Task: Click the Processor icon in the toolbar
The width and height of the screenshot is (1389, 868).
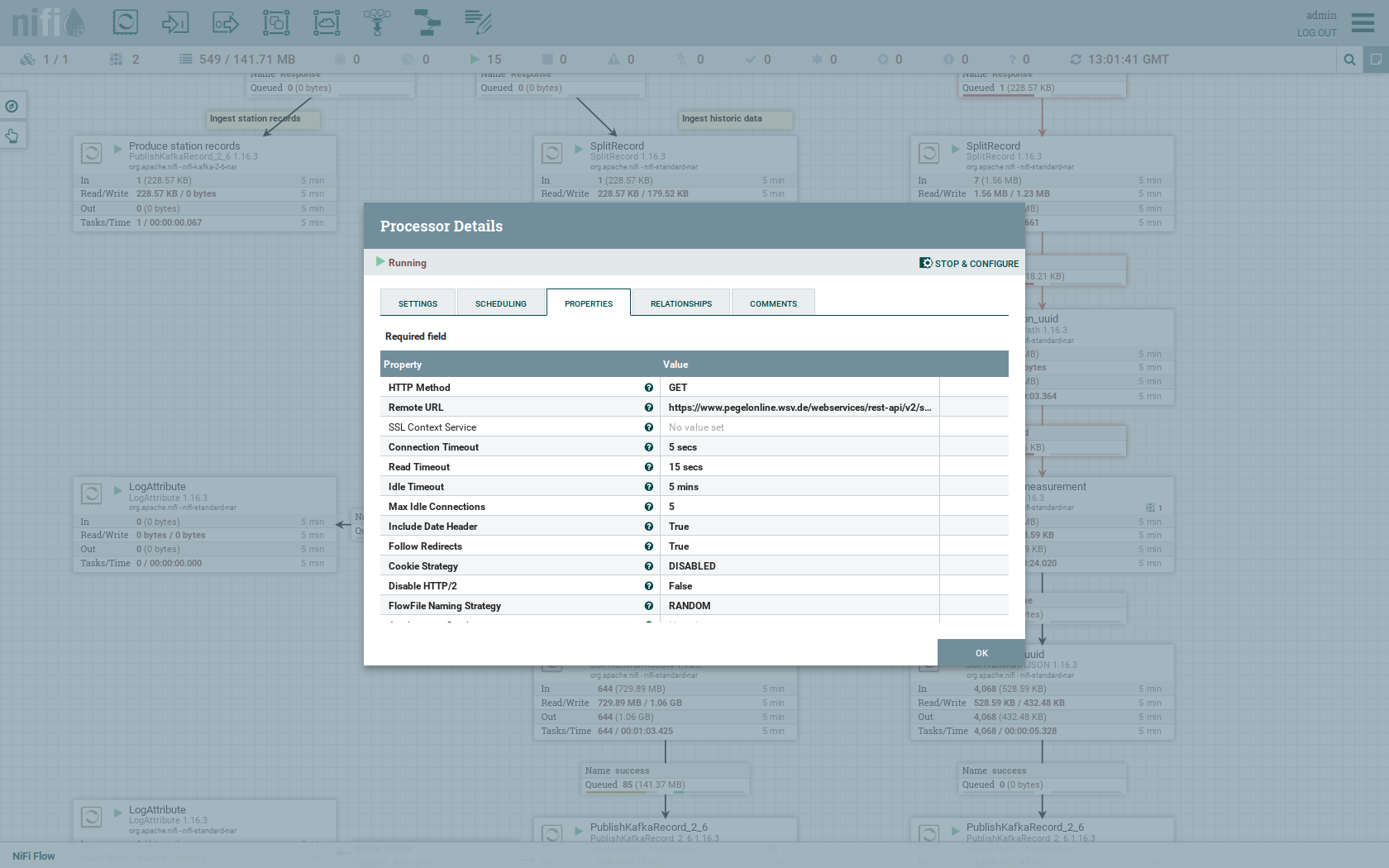Action: [126, 22]
